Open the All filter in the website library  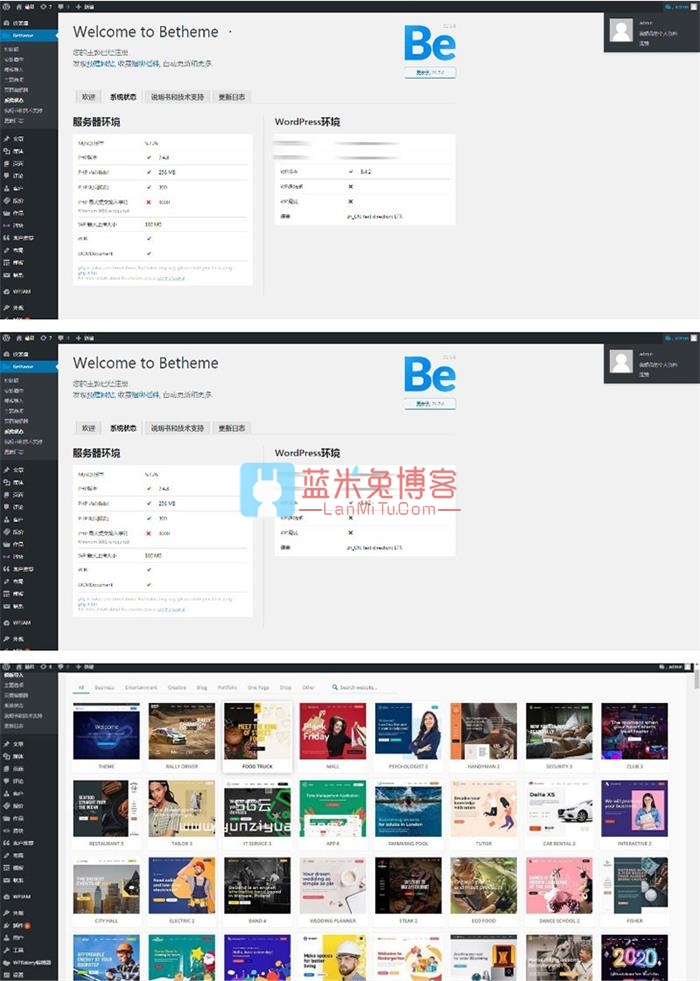tap(81, 687)
